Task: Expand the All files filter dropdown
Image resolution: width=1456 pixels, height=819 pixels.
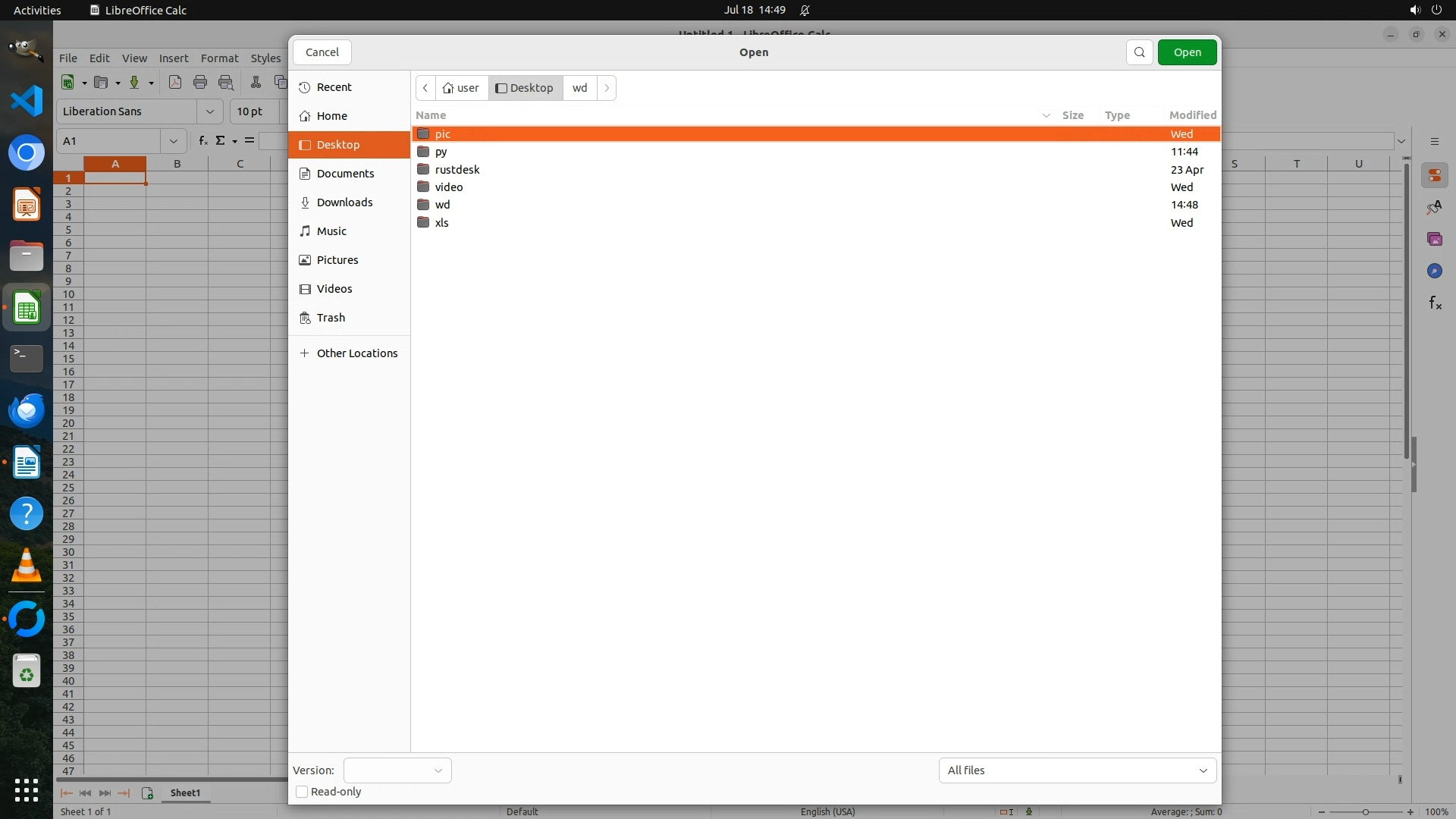Action: coord(1077,770)
